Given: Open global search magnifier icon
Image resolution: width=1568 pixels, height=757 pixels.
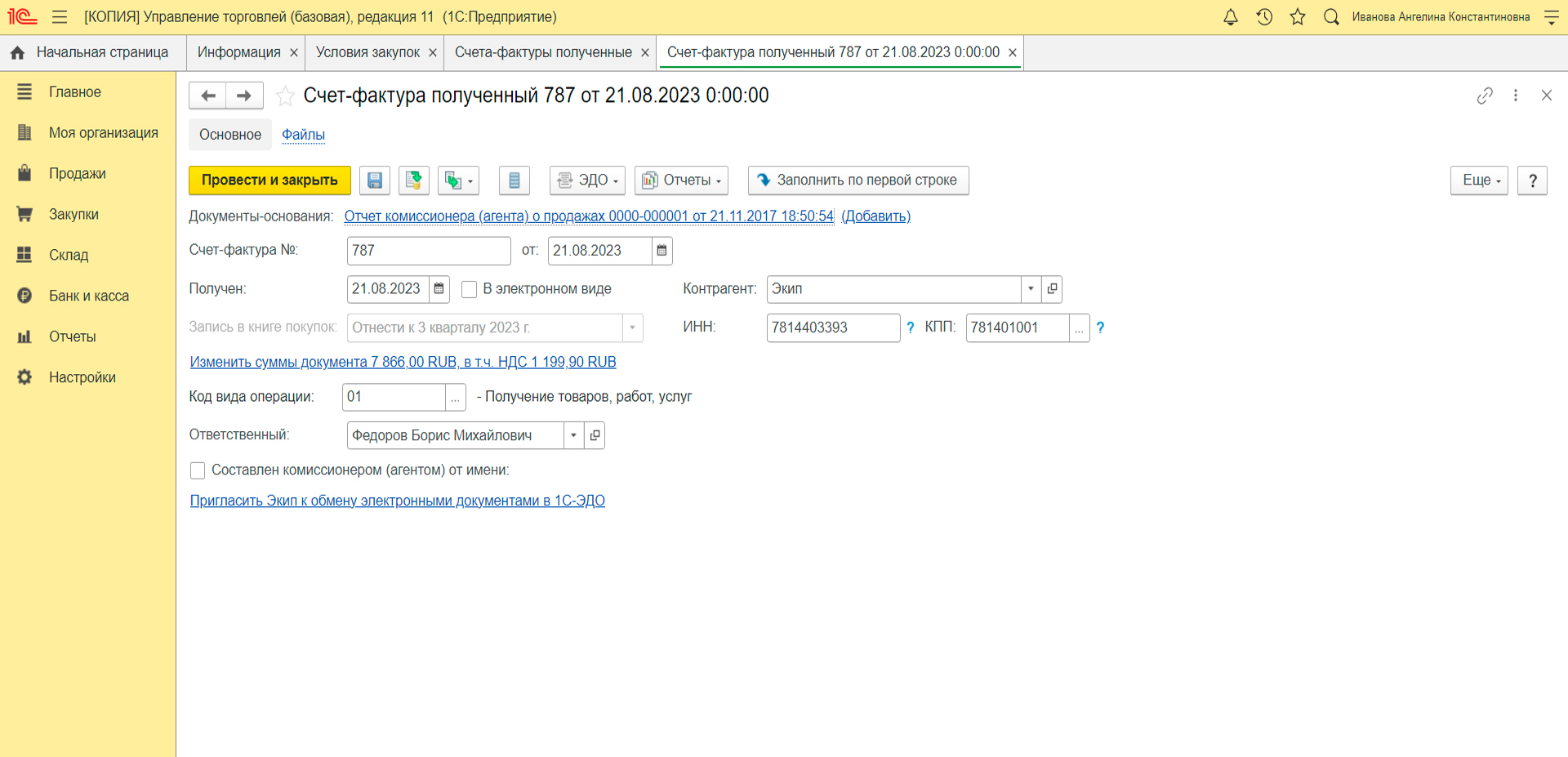Looking at the screenshot, I should click(x=1331, y=16).
